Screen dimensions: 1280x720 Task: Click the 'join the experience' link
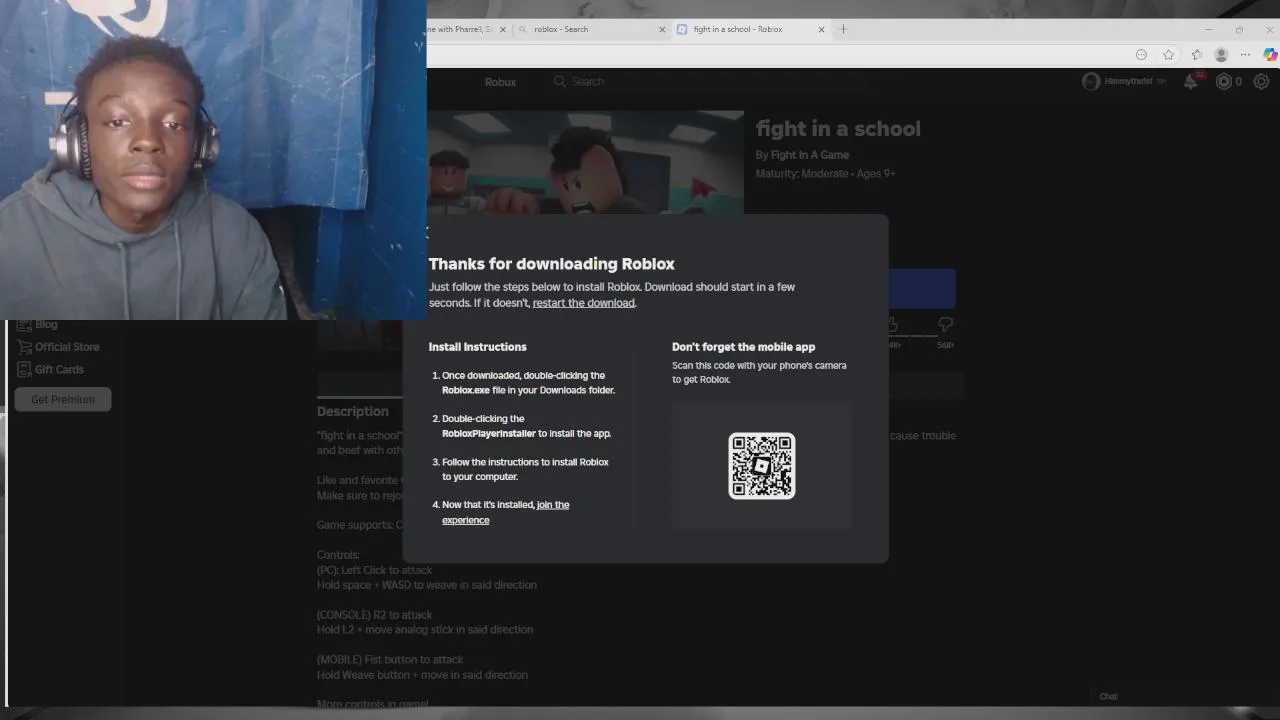click(x=505, y=512)
